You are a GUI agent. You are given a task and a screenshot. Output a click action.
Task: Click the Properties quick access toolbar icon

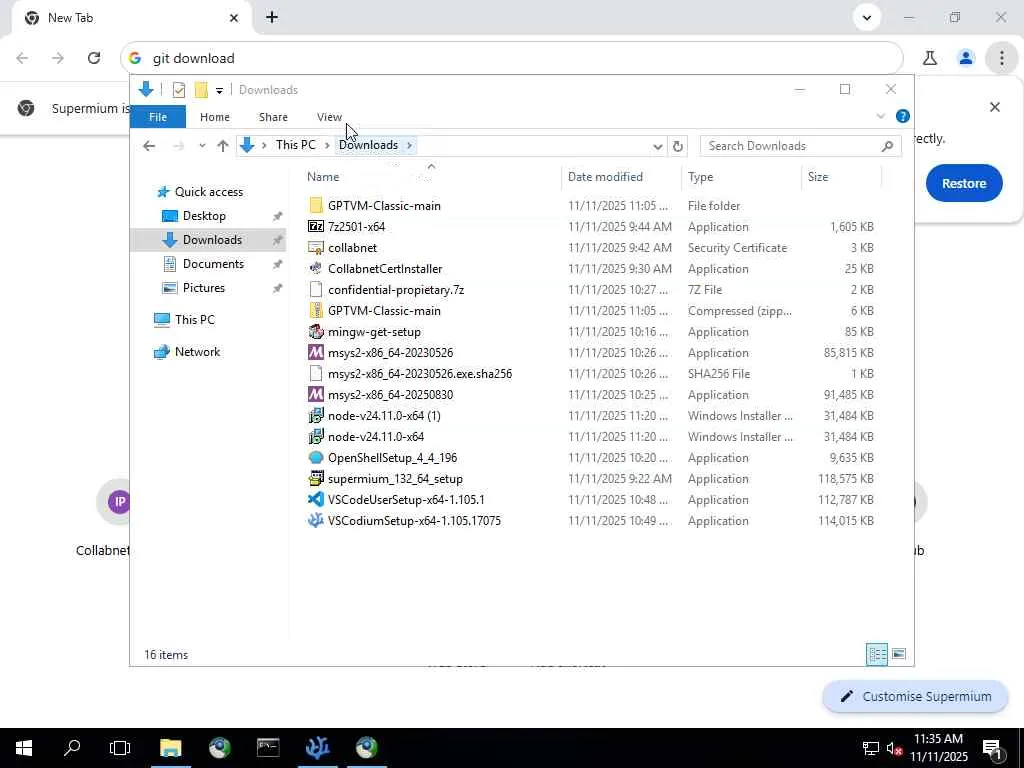pyautogui.click(x=178, y=90)
